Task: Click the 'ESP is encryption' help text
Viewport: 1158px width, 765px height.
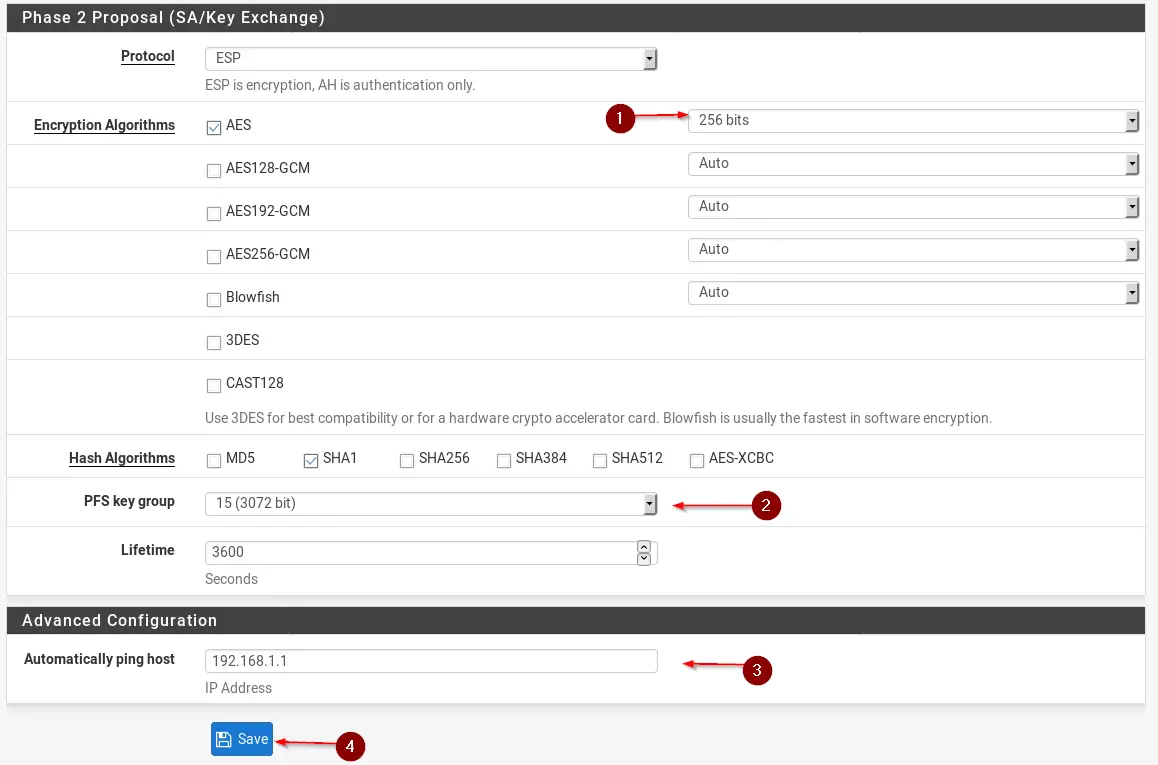Action: [340, 85]
